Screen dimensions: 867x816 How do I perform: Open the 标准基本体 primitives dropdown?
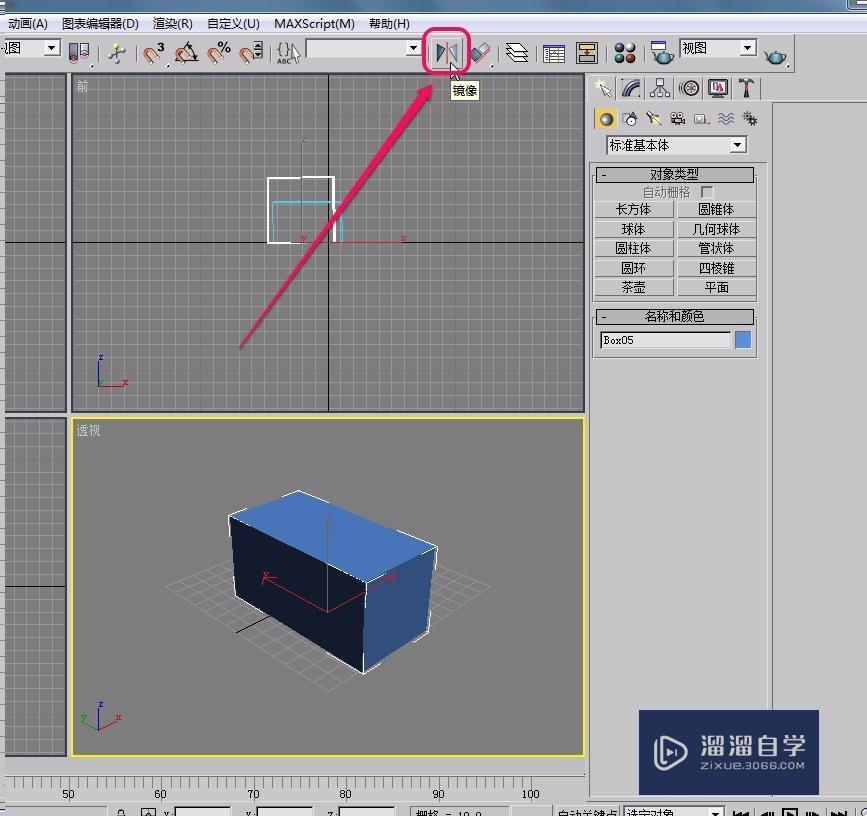pyautogui.click(x=675, y=144)
